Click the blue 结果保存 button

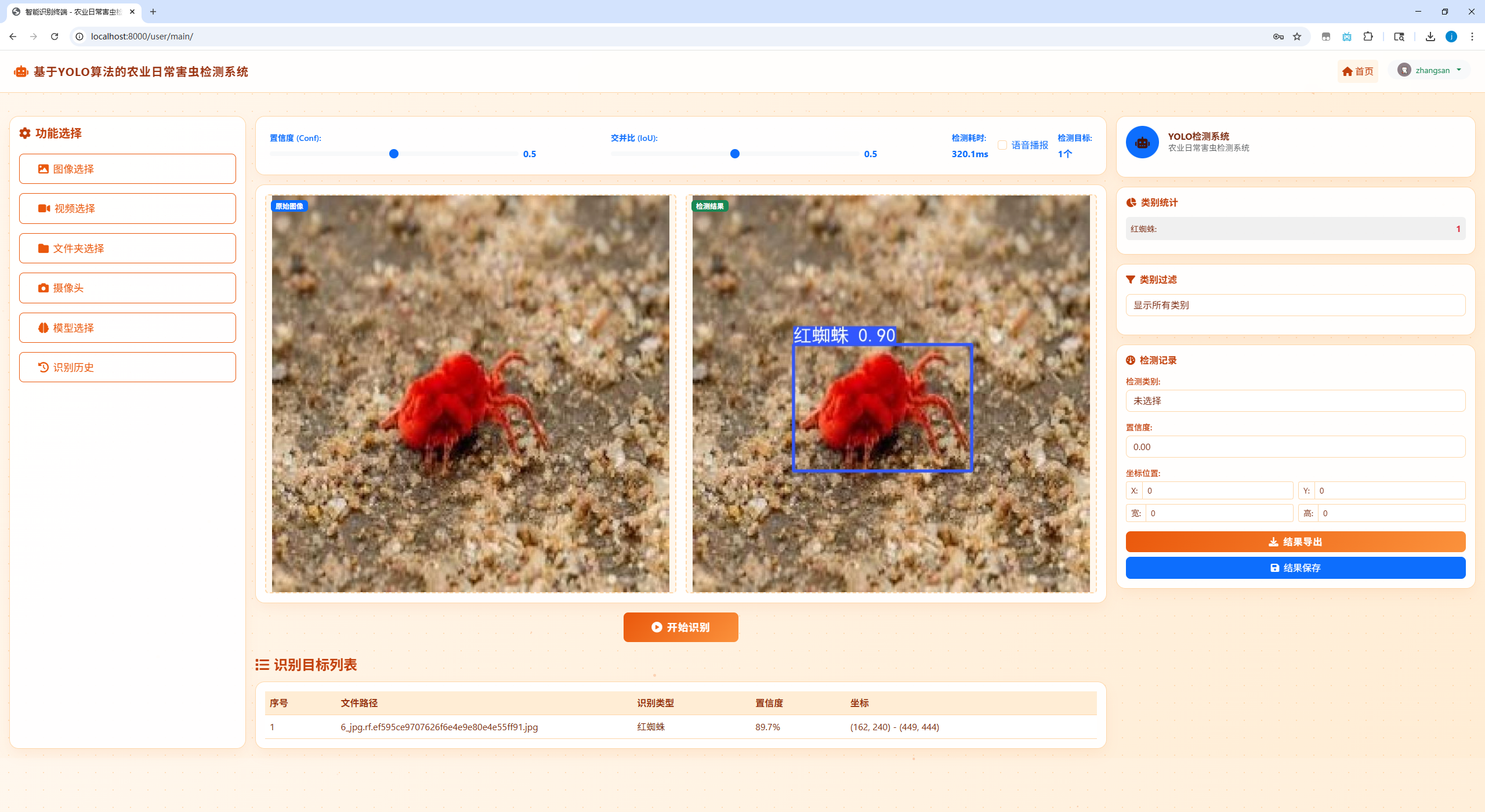[x=1295, y=568]
